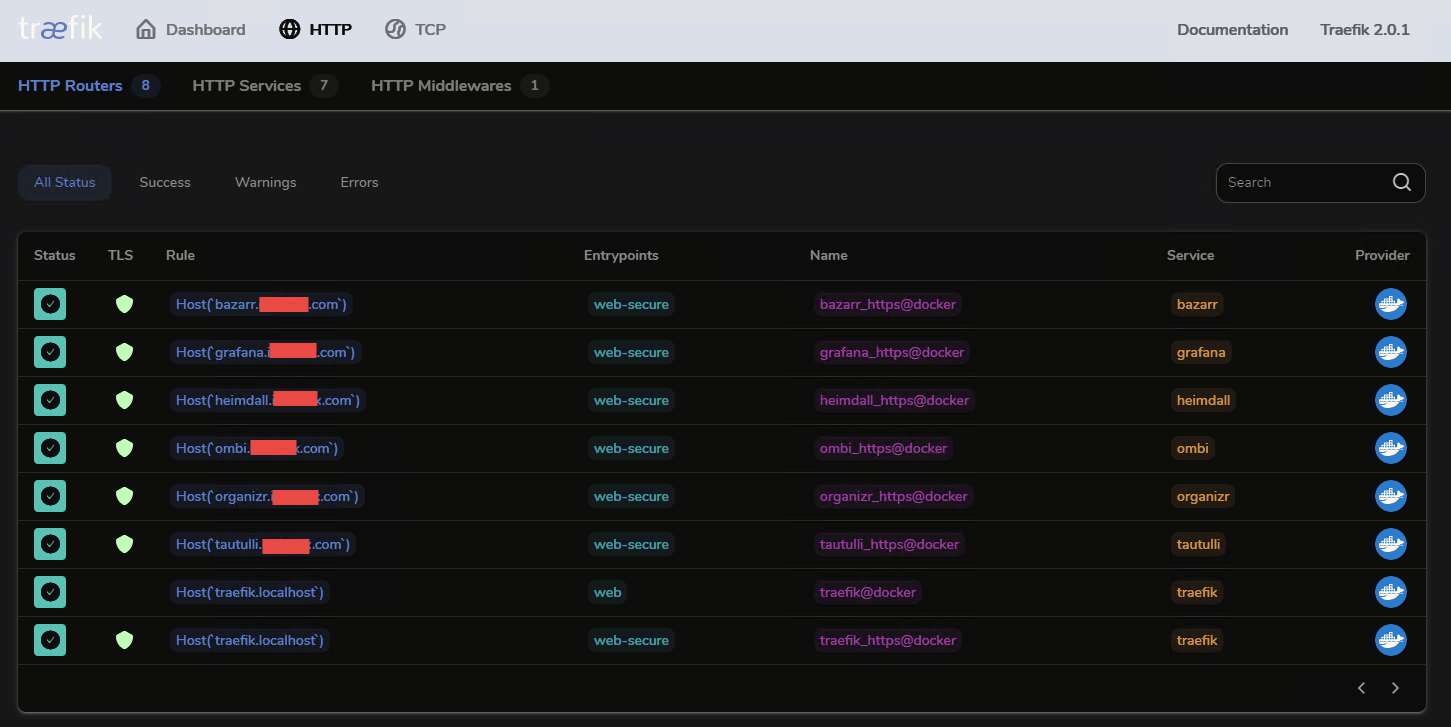Click the heimdall service badge
Screen dimensions: 1451x727
pos(1204,400)
